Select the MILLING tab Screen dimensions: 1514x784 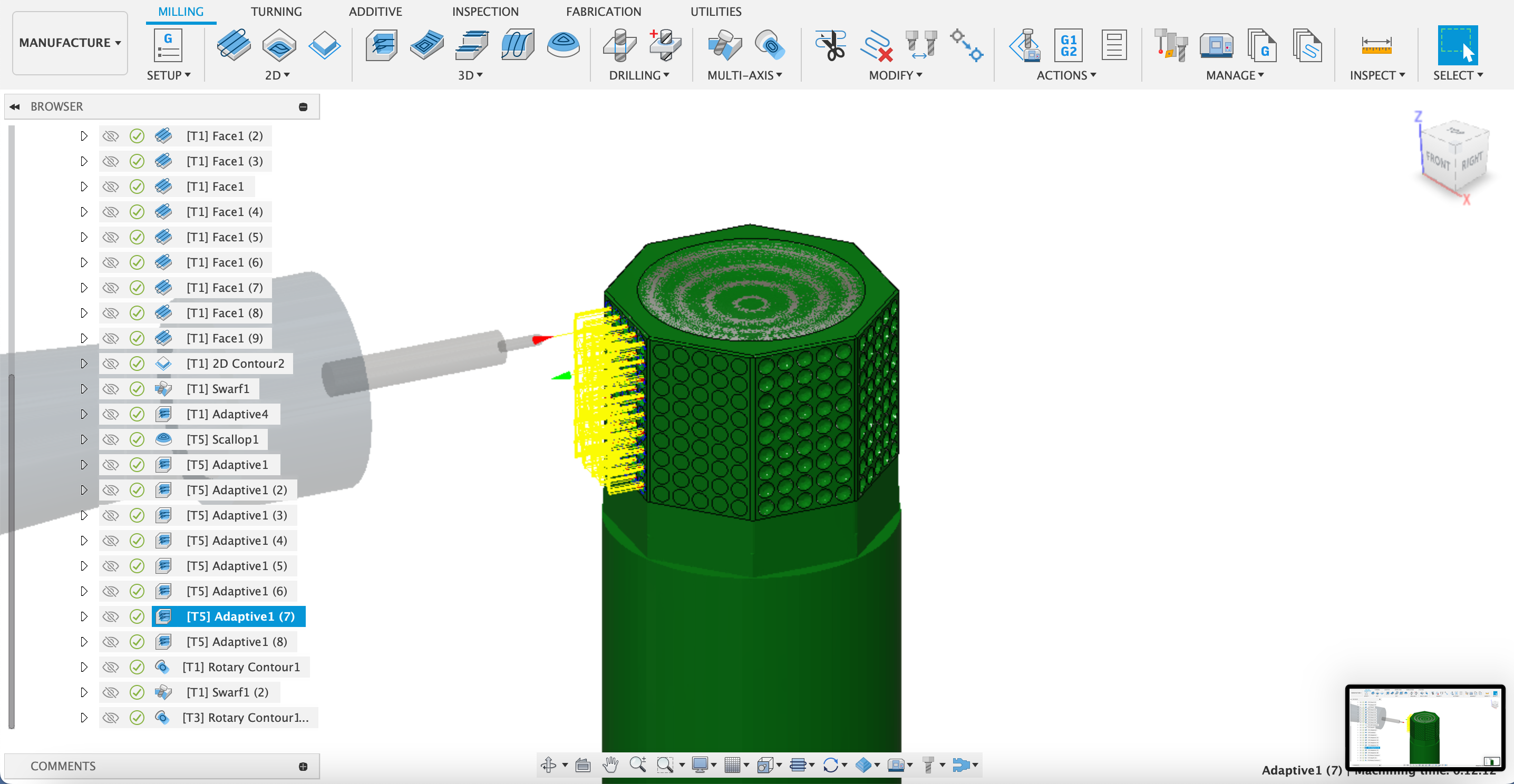click(x=180, y=12)
